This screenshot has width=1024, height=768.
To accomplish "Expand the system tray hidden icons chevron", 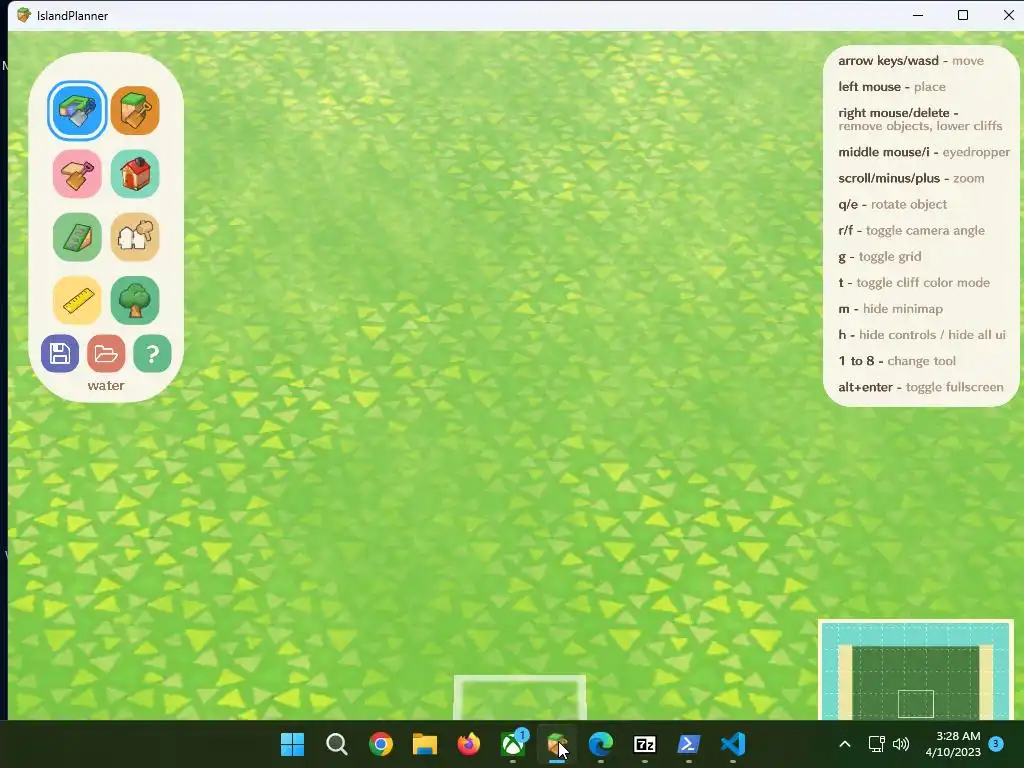I will 844,744.
